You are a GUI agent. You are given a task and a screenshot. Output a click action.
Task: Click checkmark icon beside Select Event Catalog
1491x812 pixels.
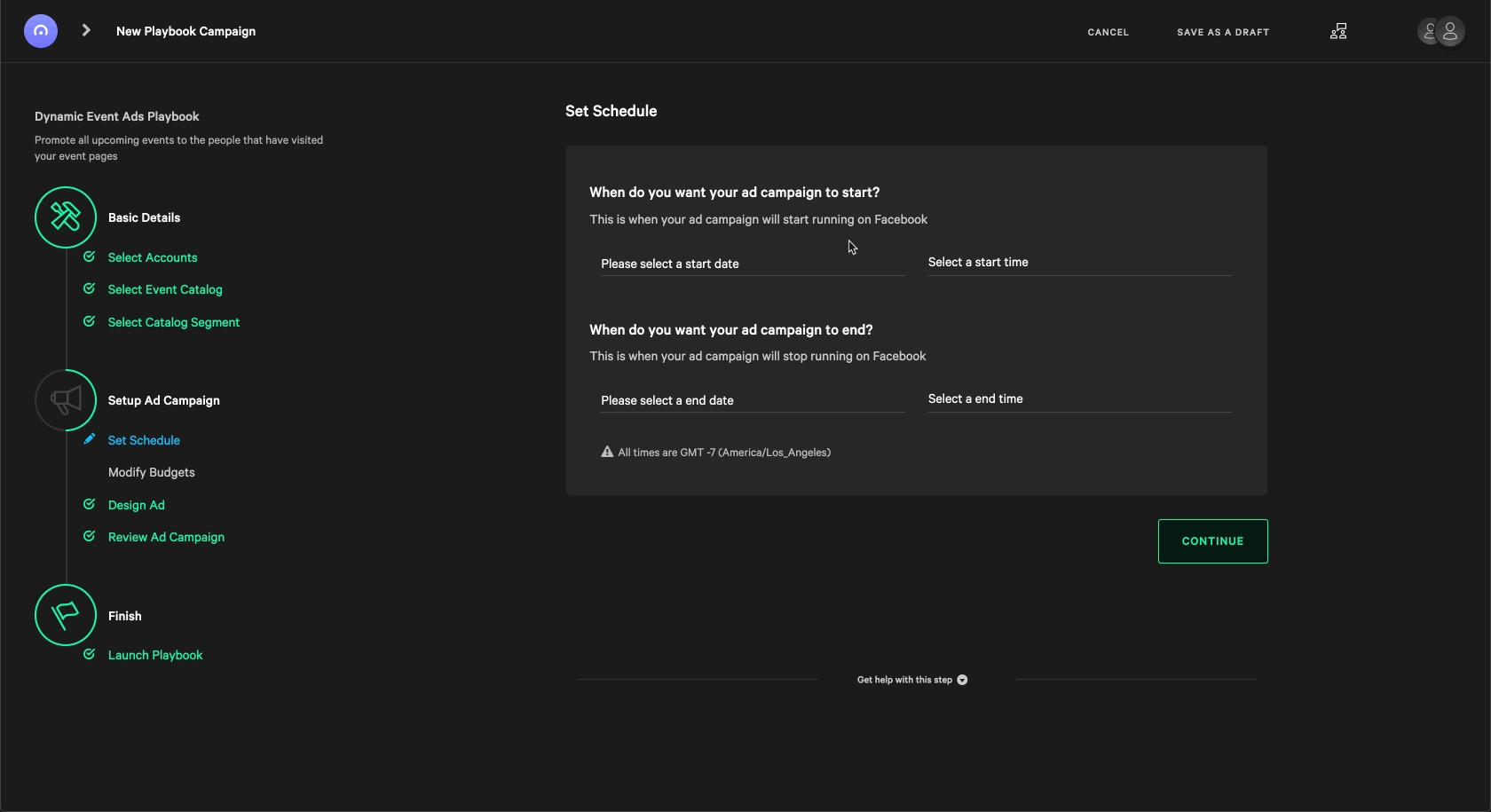coord(89,288)
